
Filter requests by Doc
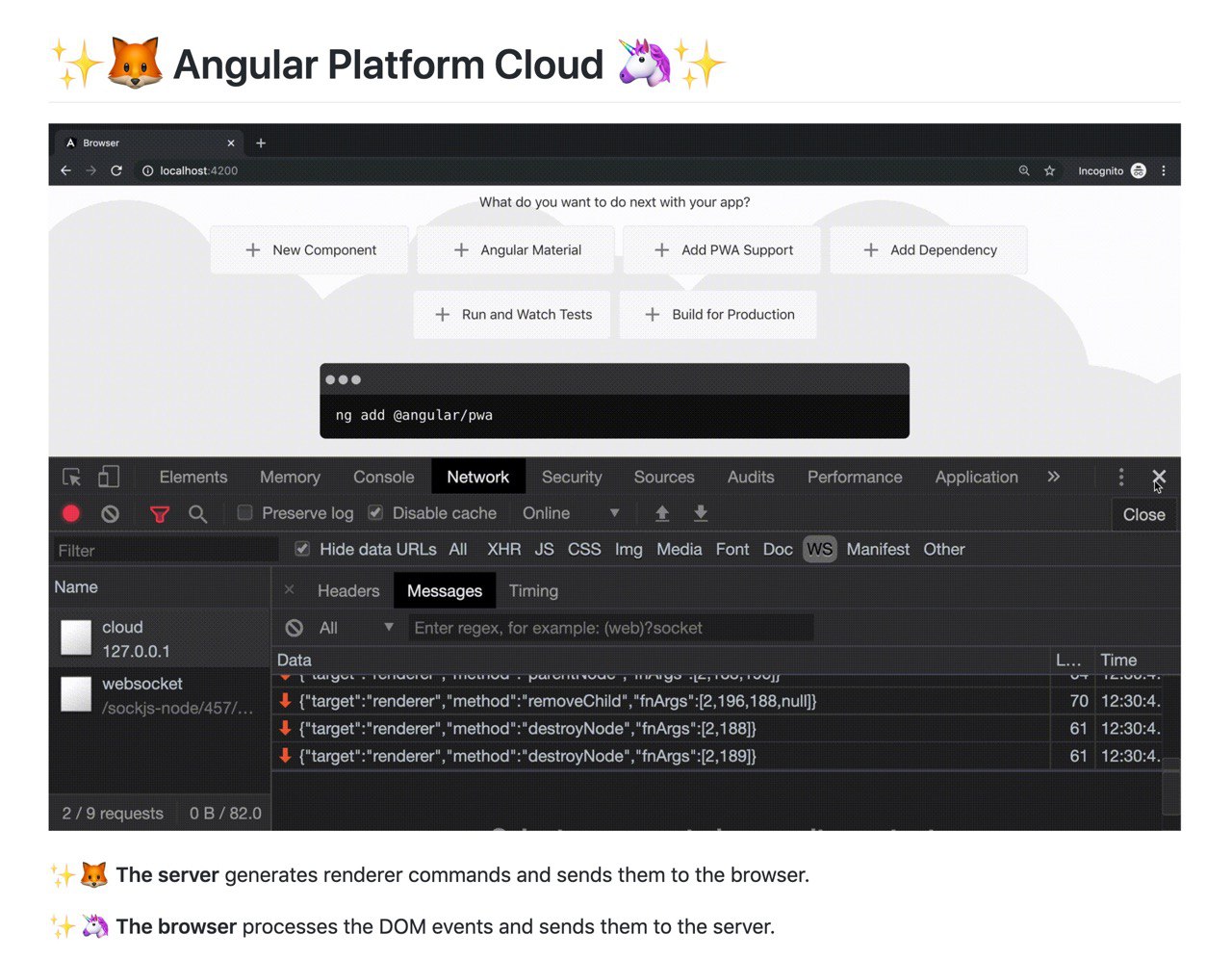pos(778,549)
